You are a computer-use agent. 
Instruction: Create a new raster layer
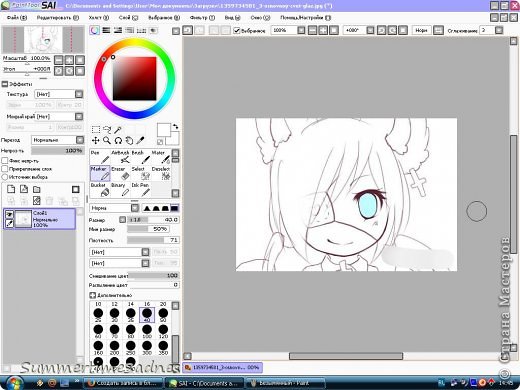coord(11,189)
